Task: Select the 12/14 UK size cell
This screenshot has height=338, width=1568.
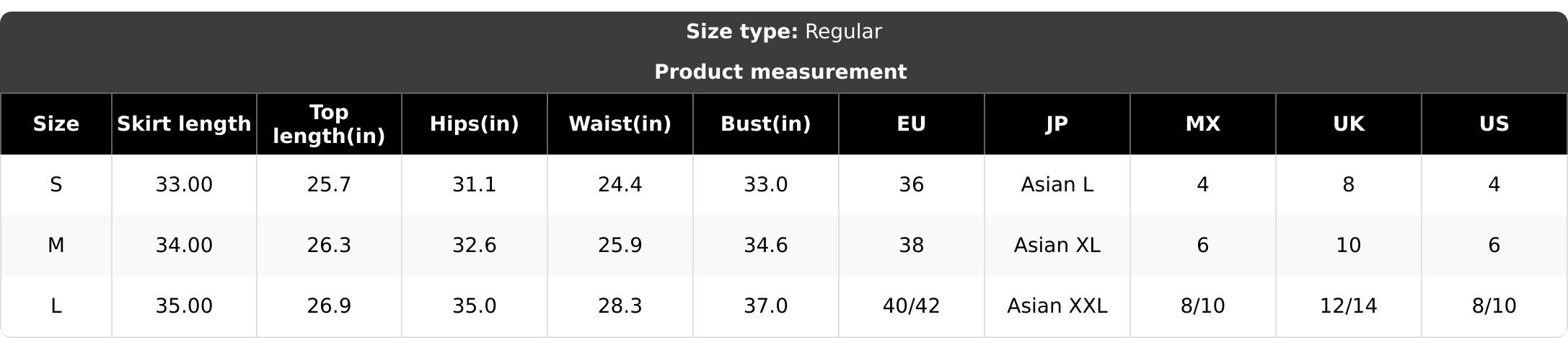Action: tap(1349, 306)
